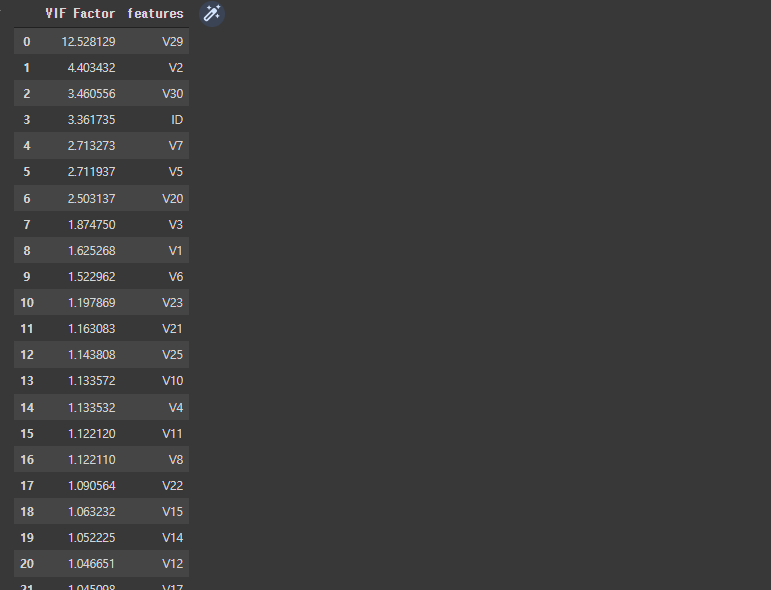
Task: Select the 'features' column header
Action: (155, 13)
